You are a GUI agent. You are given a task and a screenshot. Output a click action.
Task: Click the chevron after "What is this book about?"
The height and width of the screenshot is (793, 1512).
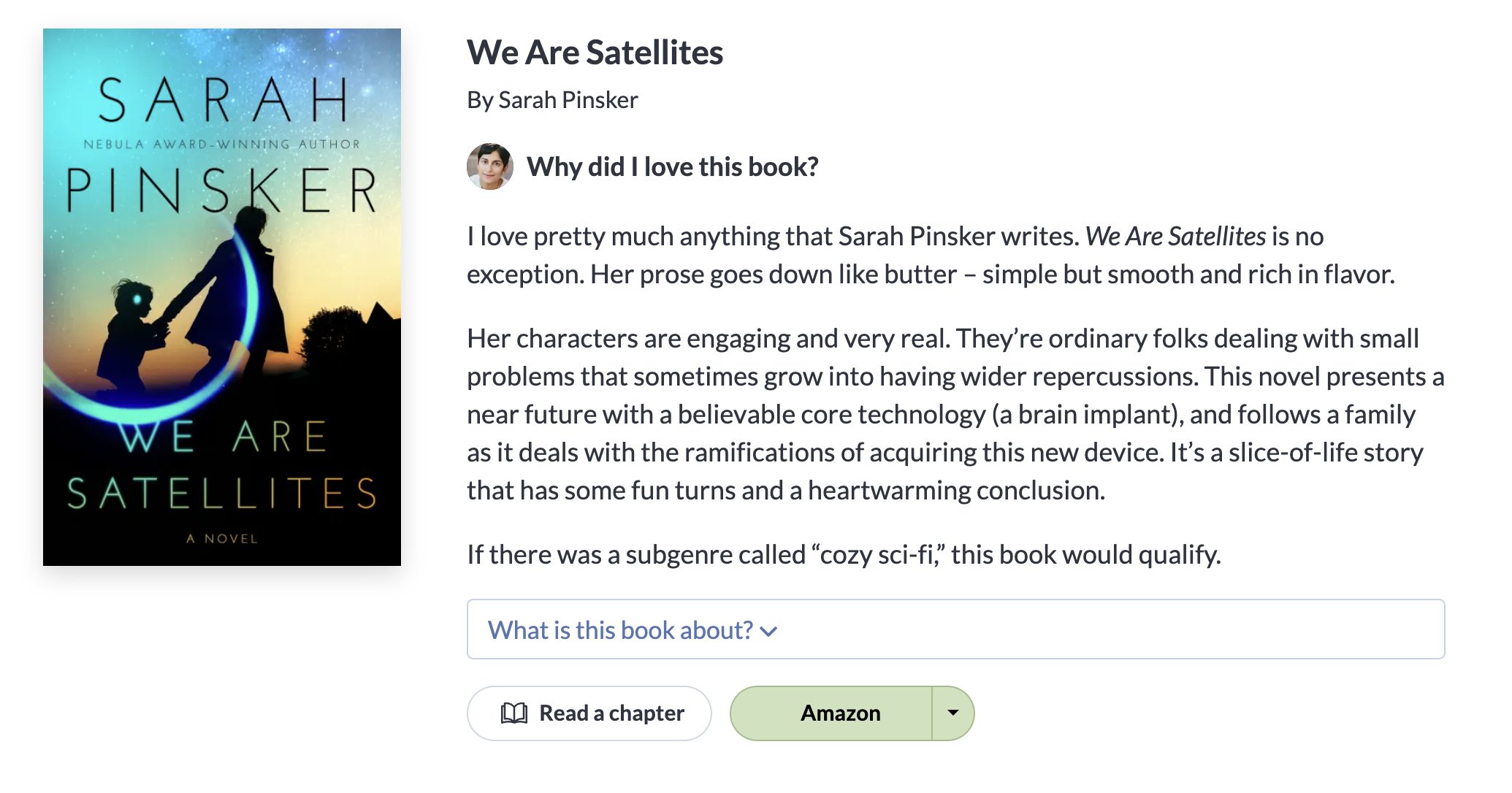coord(768,632)
